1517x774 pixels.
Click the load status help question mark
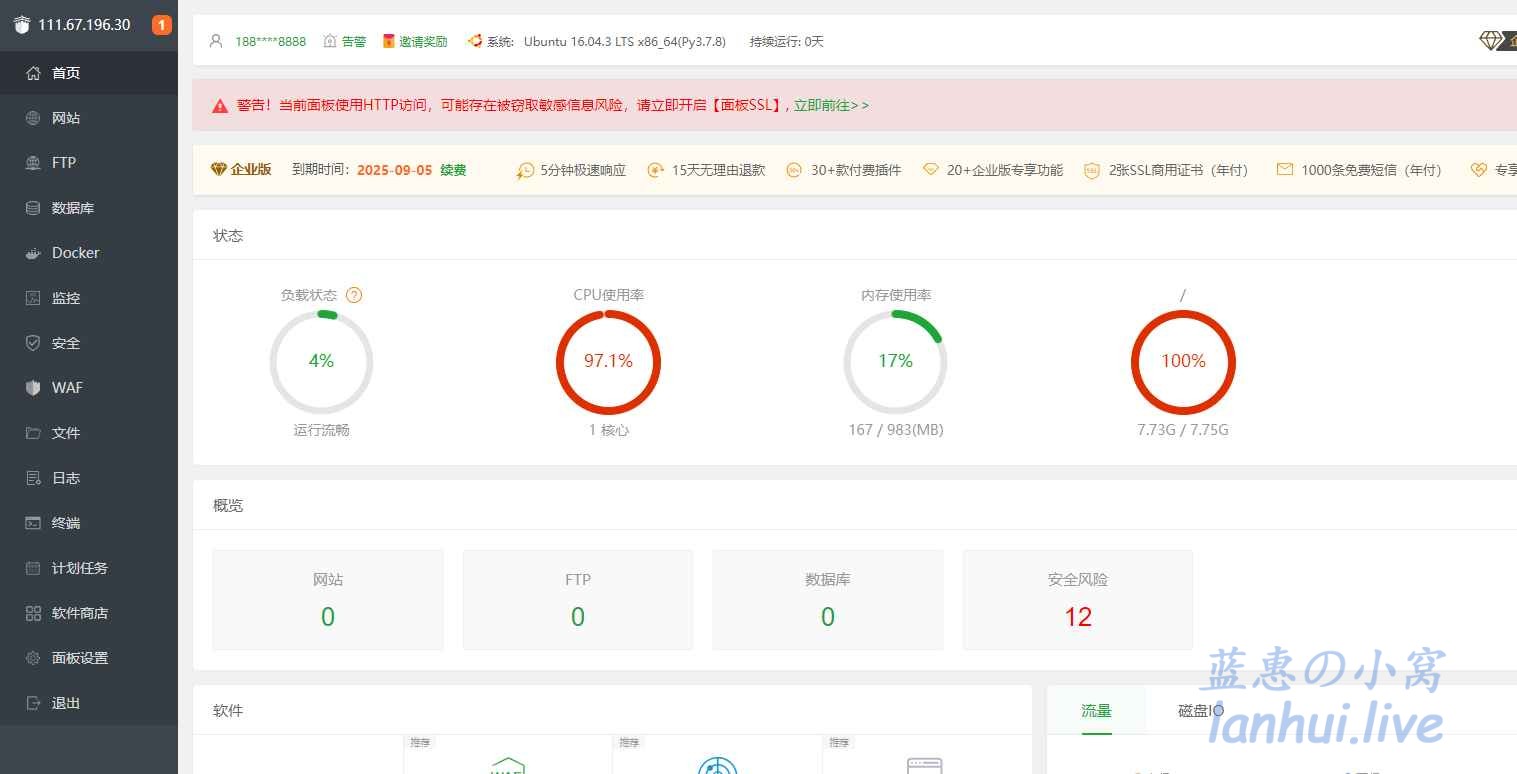354,295
